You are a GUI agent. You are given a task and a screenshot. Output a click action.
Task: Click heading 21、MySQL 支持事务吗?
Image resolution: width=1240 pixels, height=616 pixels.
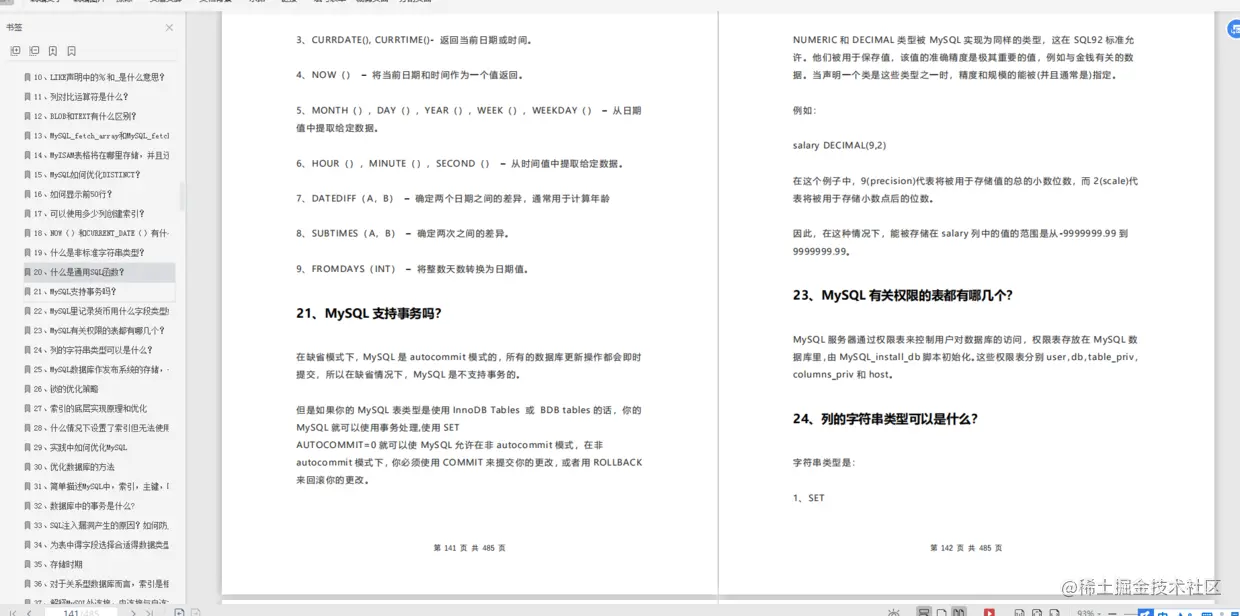[x=369, y=313]
